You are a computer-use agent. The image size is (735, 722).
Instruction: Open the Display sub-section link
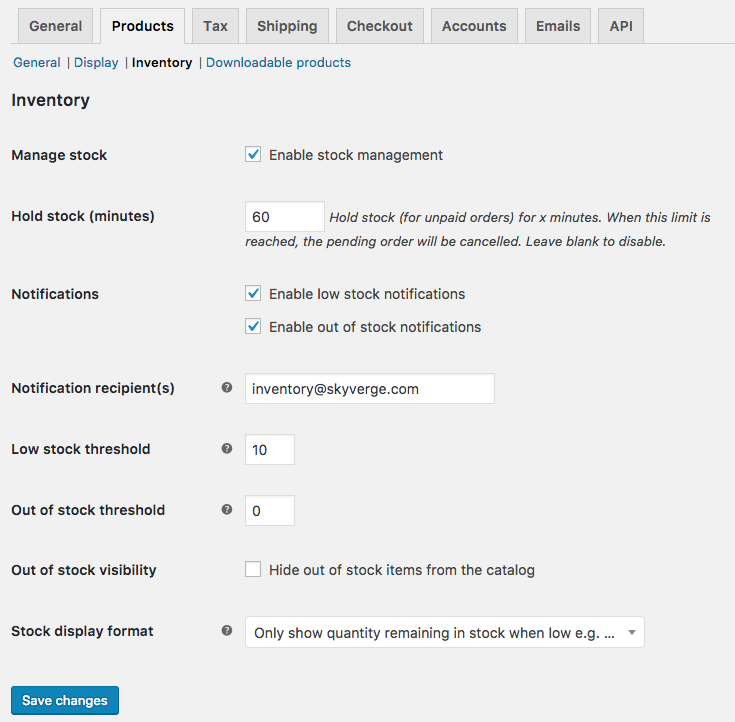point(96,62)
